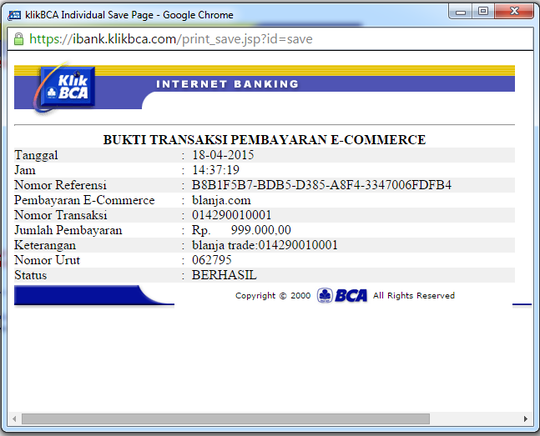Click the payment amount 999.000,00
Screen dimensions: 540x436
(261, 230)
